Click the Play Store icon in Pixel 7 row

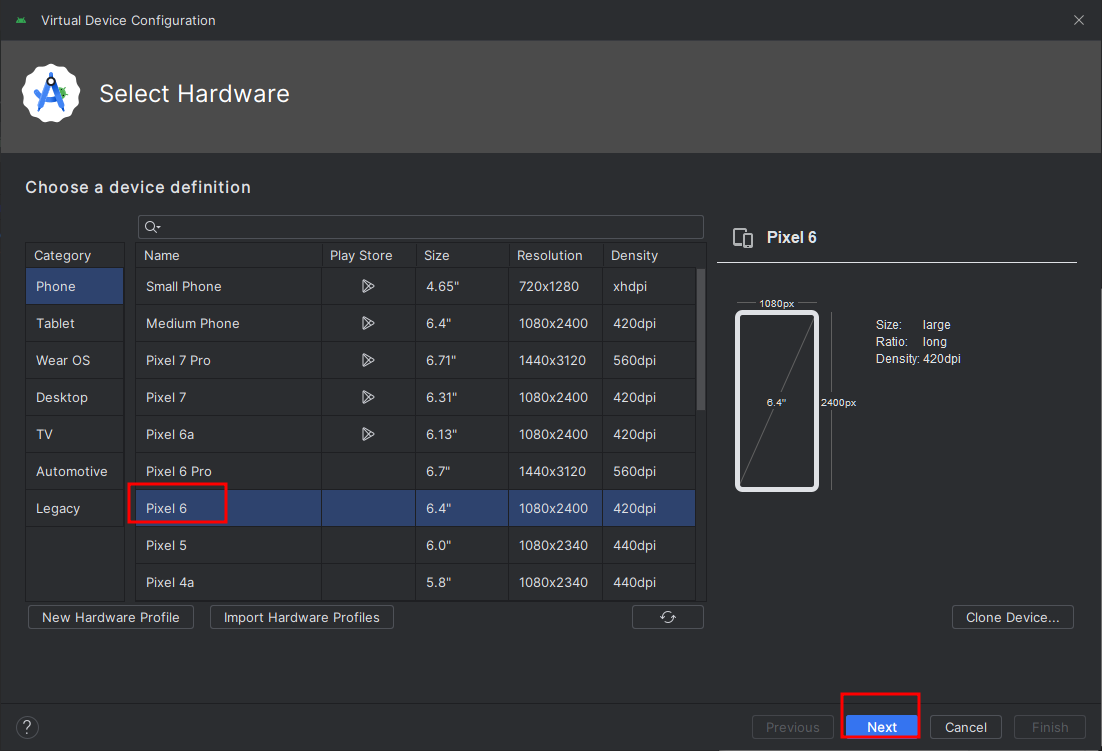(x=368, y=397)
